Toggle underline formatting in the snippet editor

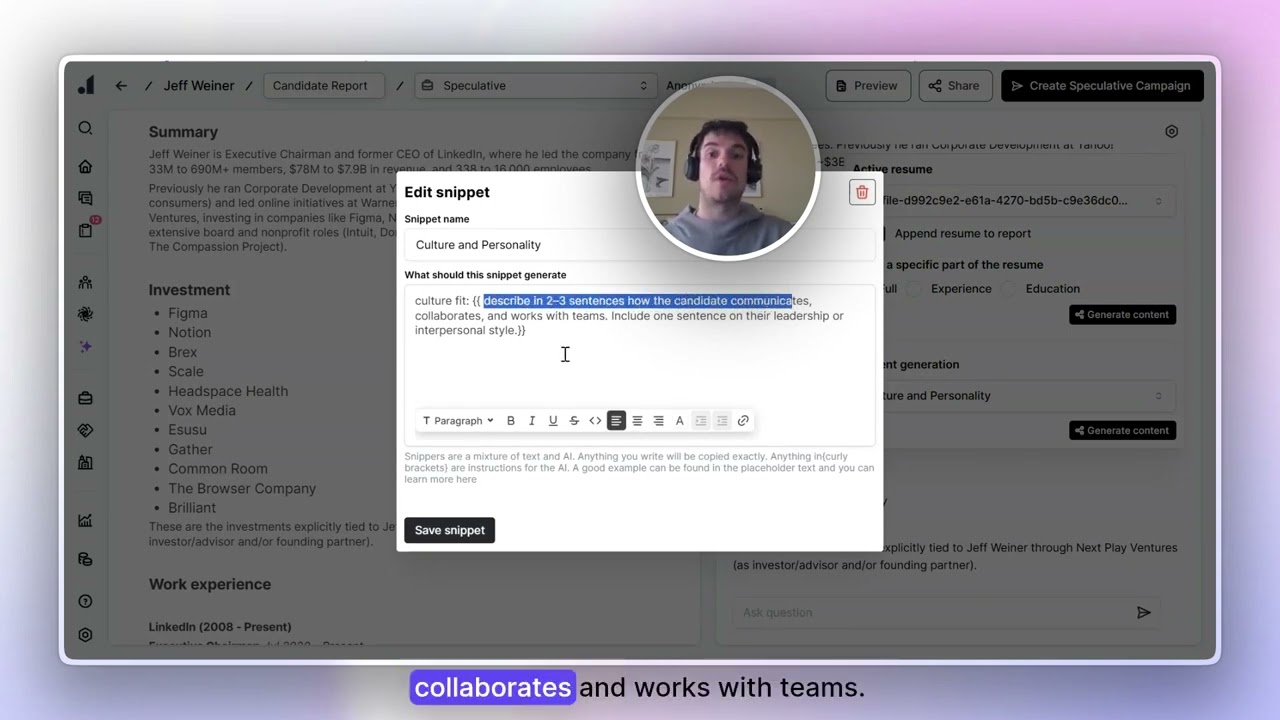[553, 421]
